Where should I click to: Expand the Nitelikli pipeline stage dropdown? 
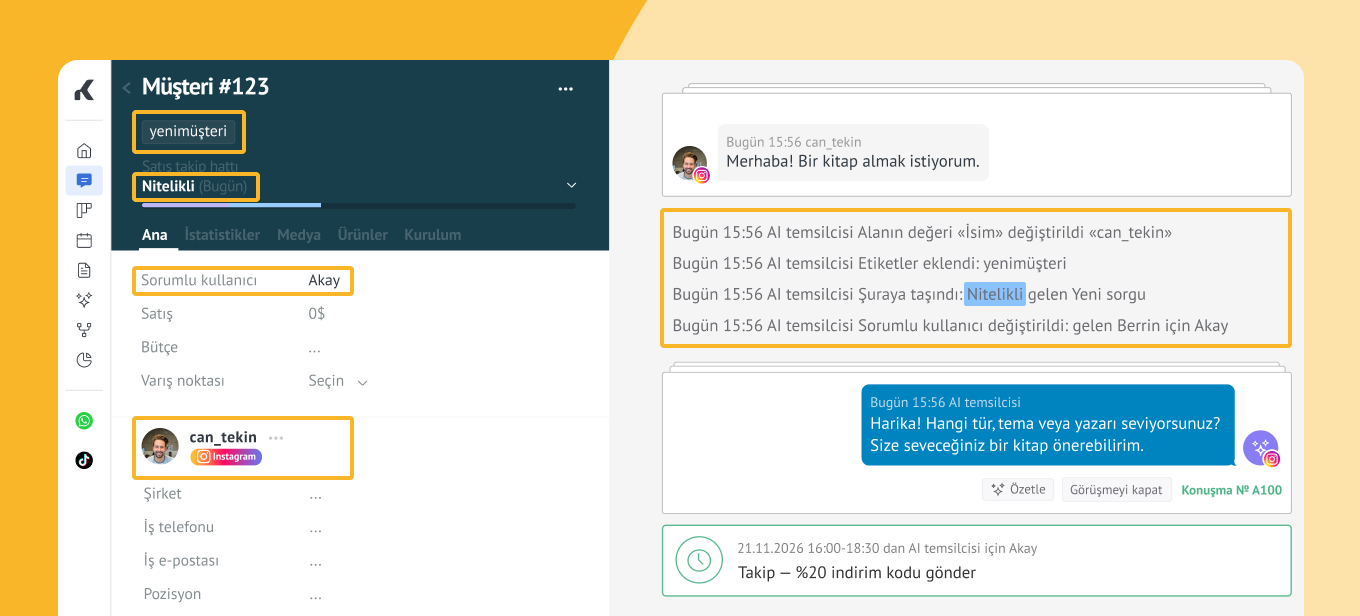(571, 186)
